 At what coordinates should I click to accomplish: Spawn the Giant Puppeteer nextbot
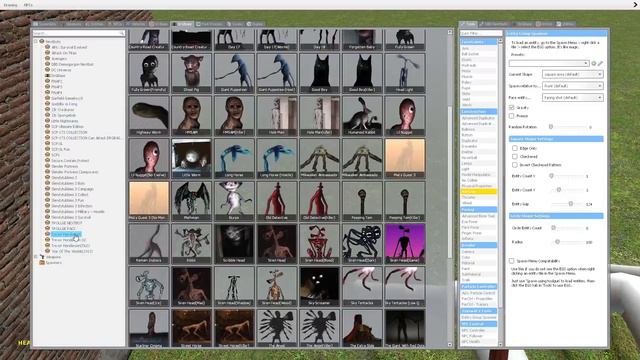point(234,73)
